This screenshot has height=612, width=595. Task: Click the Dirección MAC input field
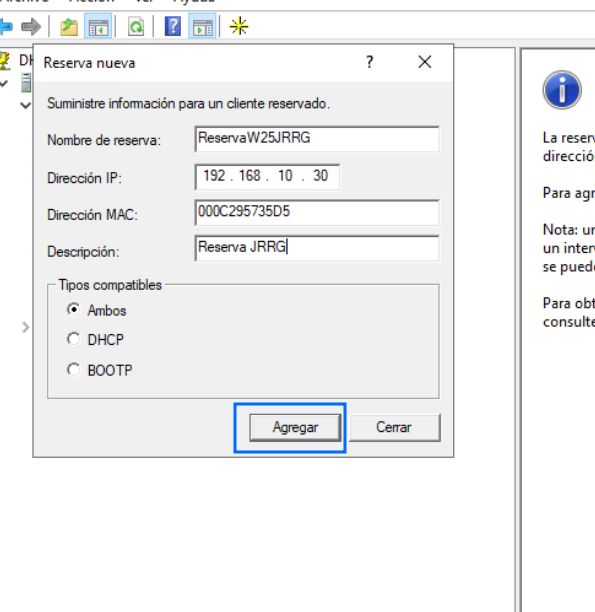click(317, 212)
